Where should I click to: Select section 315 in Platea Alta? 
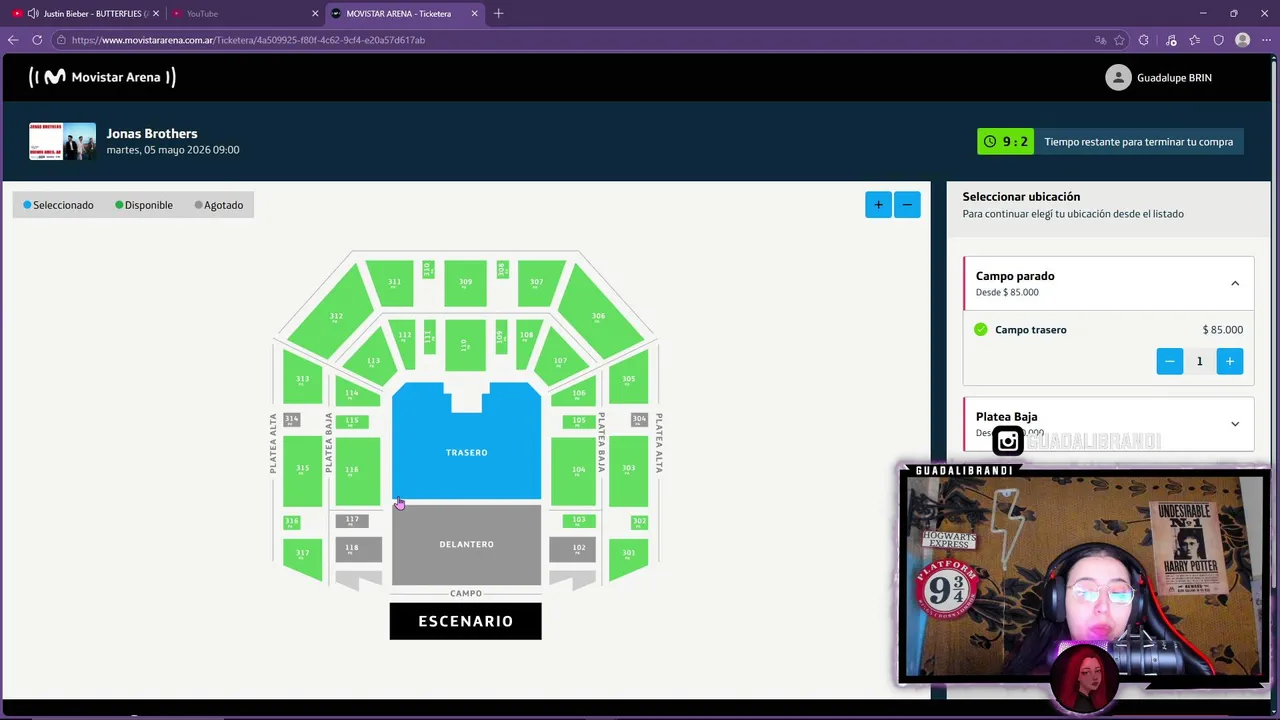coord(303,470)
